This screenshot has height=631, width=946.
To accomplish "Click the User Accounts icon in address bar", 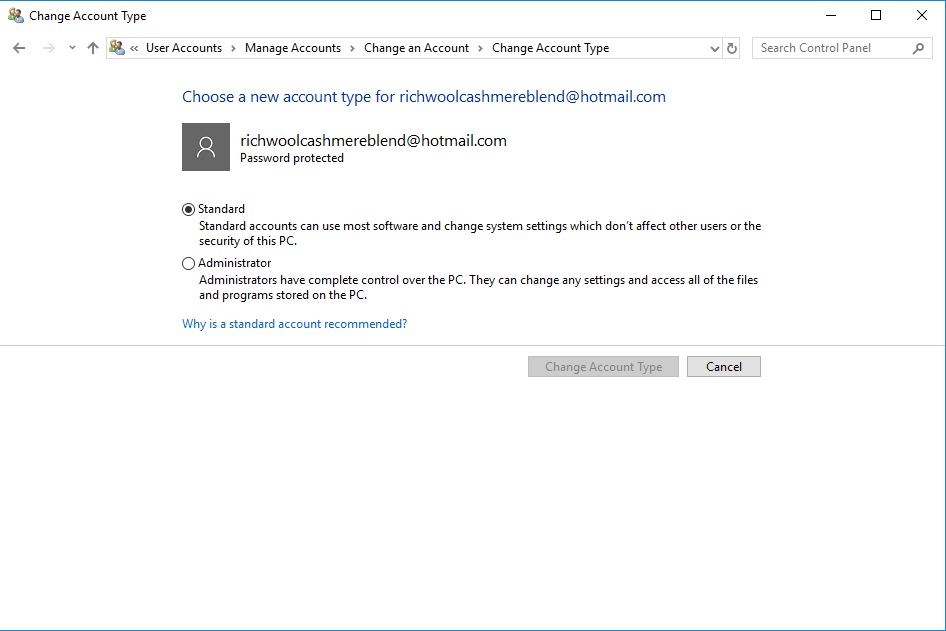I will tap(116, 47).
